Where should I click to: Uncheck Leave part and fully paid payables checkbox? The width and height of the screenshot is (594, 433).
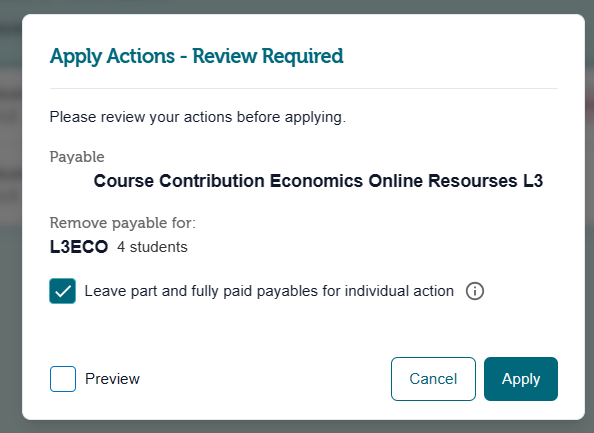pos(63,291)
